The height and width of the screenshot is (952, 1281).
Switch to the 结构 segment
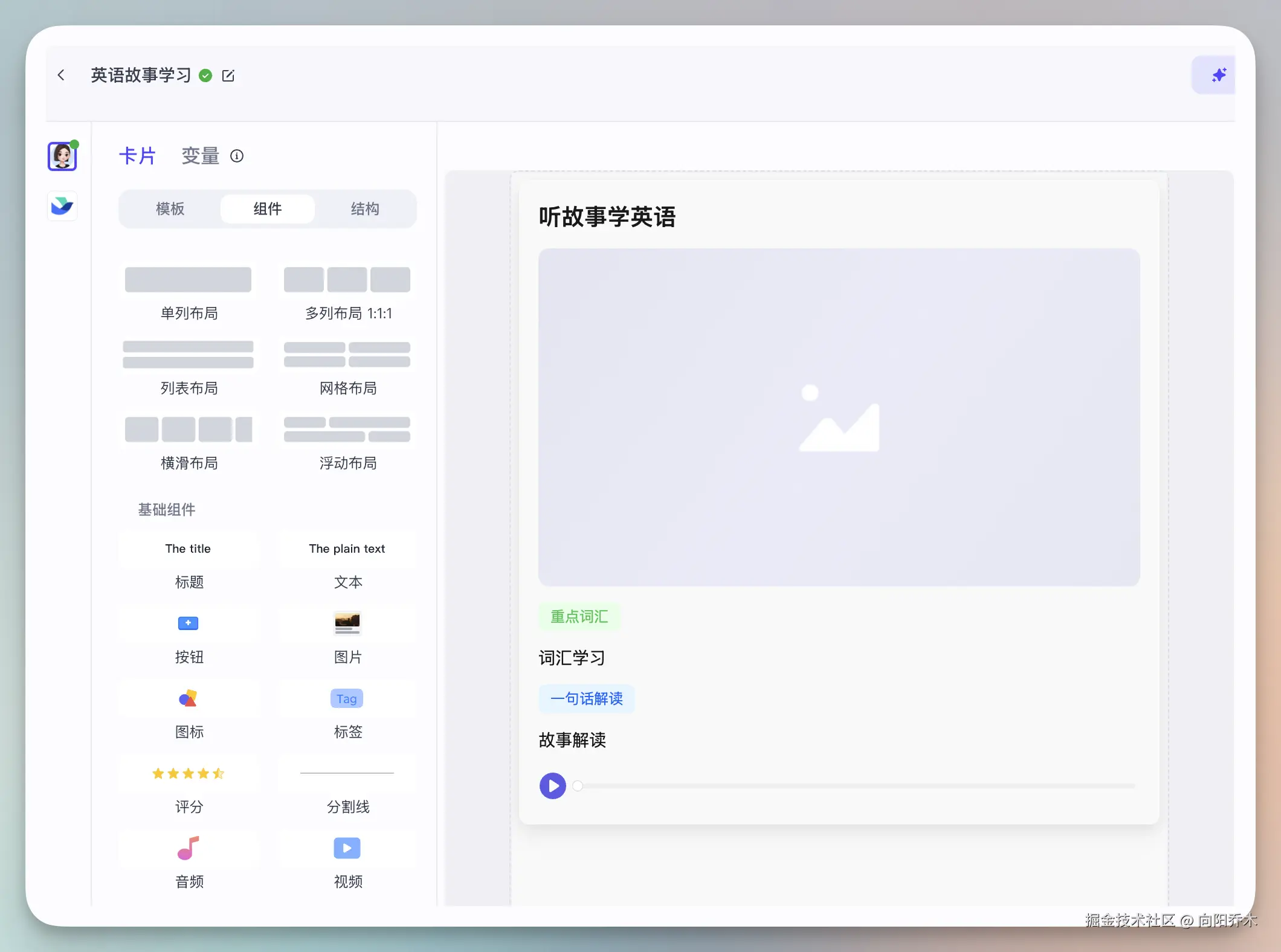[365, 209]
